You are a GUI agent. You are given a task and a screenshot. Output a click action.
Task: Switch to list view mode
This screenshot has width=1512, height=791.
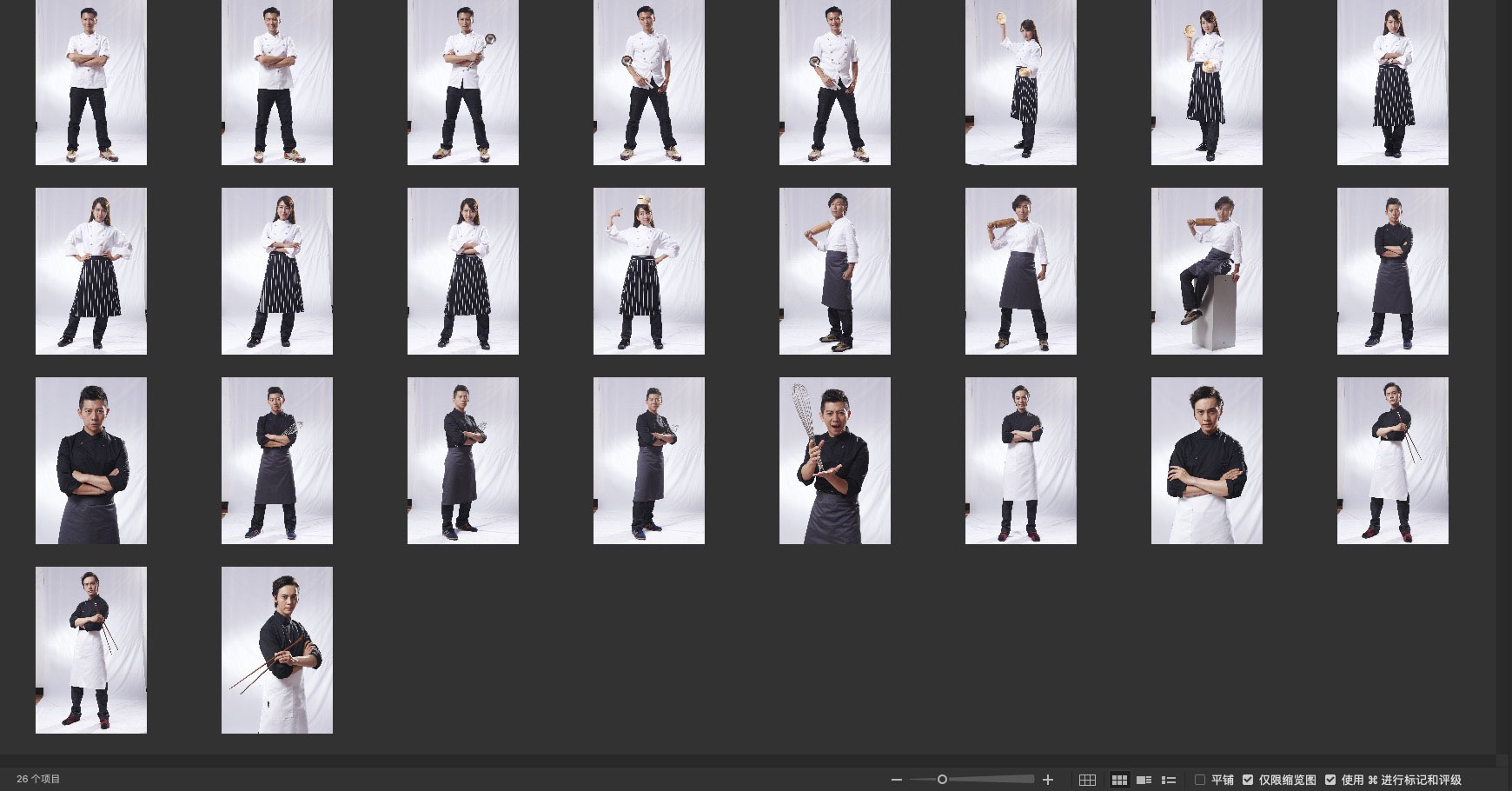[1169, 780]
